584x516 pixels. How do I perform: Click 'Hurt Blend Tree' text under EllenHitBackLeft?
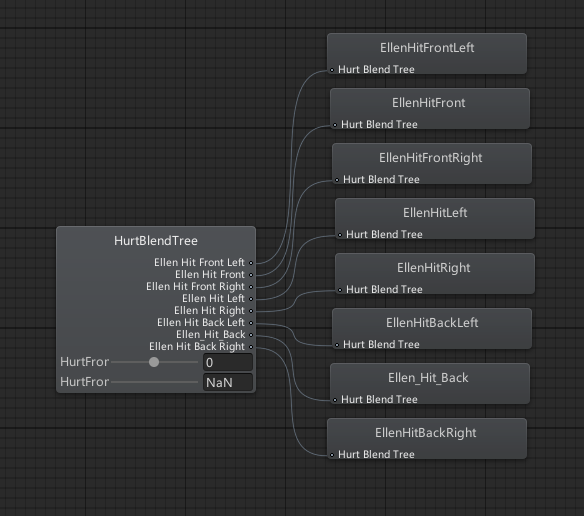coord(381,345)
